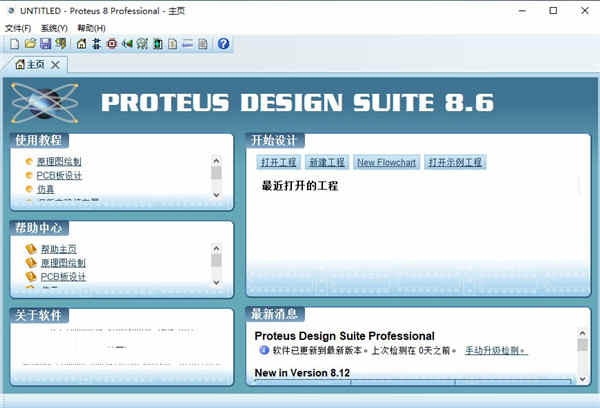Open a project via the folder toolbar icon
This screenshot has width=600, height=408.
pyautogui.click(x=30, y=44)
